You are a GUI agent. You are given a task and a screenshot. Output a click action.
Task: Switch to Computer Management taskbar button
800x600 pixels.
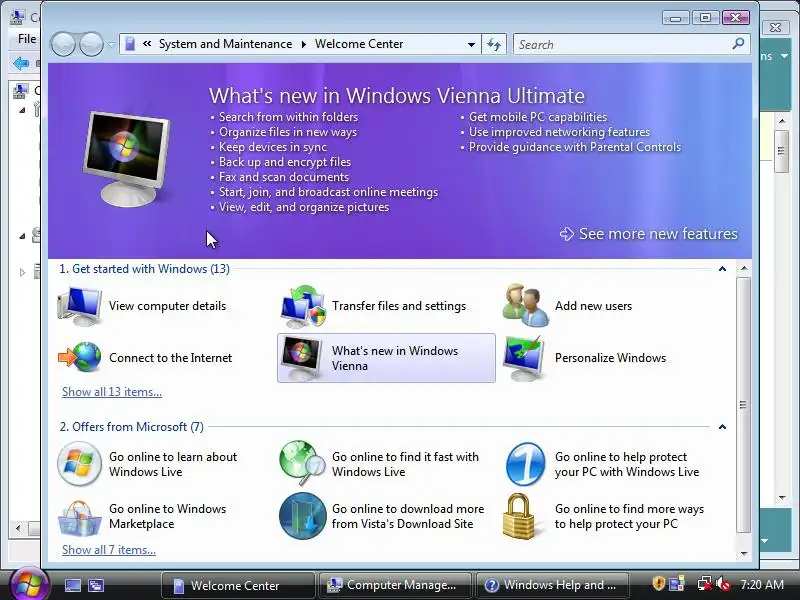tap(394, 585)
